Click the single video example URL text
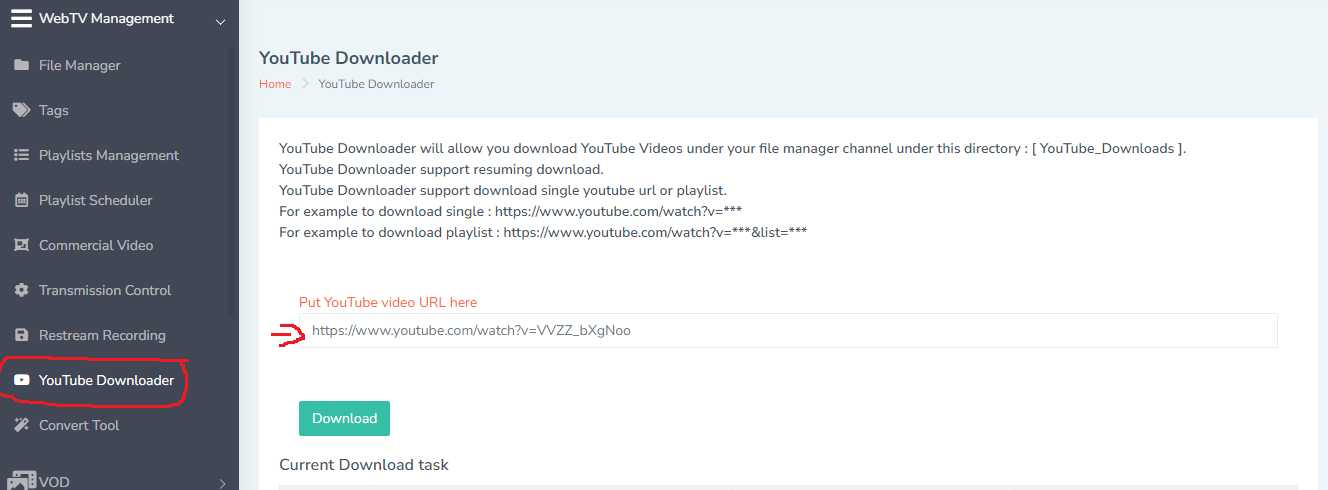The image size is (1328, 490). click(x=618, y=211)
